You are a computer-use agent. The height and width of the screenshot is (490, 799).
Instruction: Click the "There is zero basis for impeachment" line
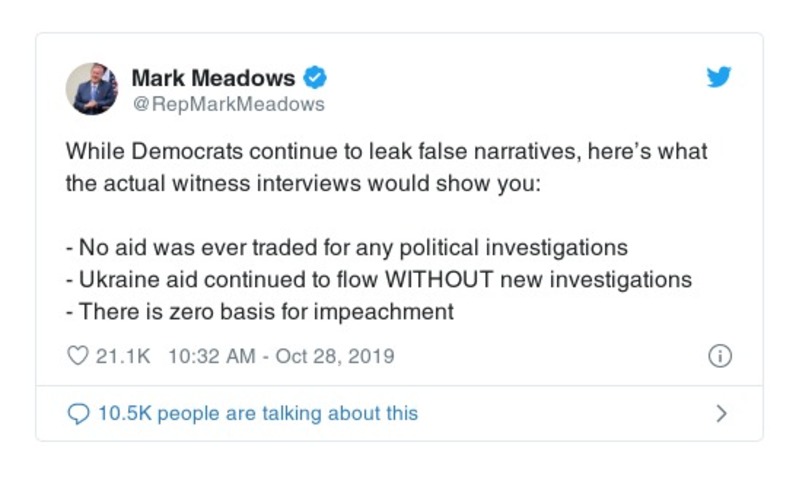pyautogui.click(x=260, y=311)
